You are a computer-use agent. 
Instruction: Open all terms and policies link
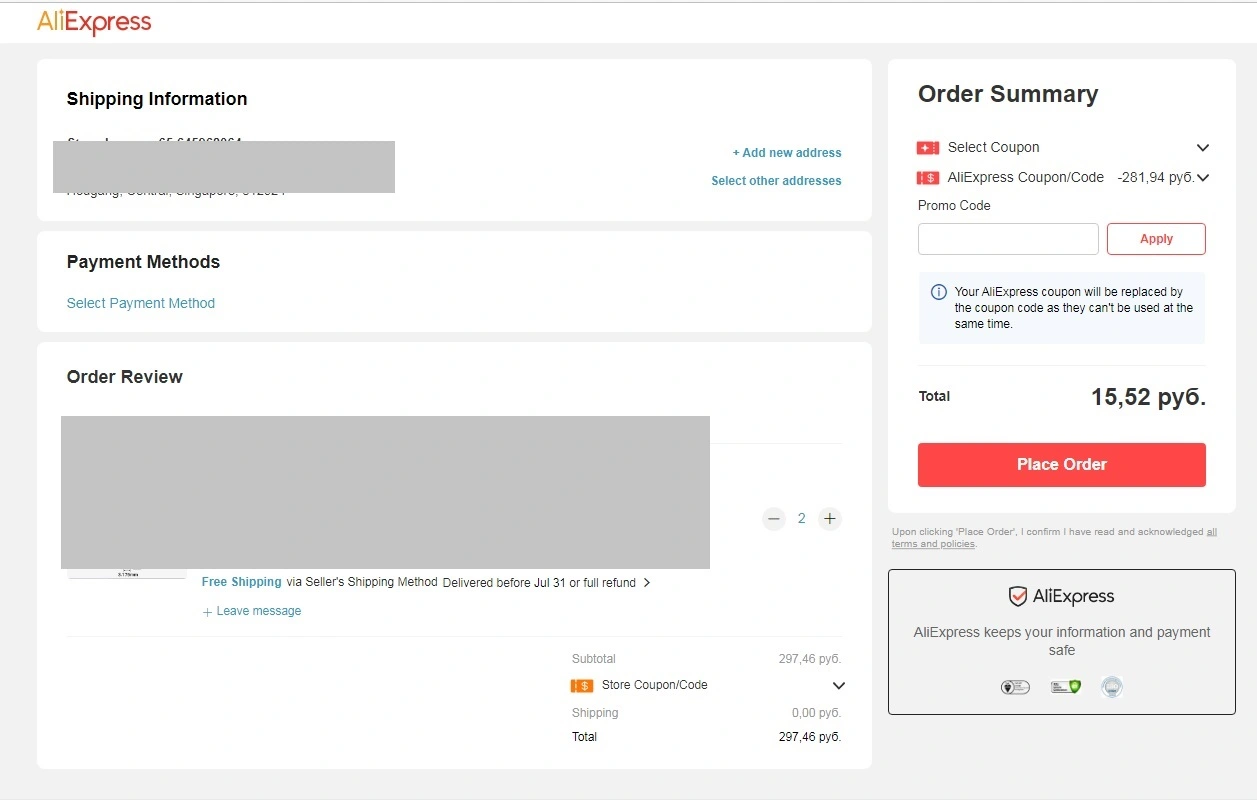pyautogui.click(x=1054, y=538)
